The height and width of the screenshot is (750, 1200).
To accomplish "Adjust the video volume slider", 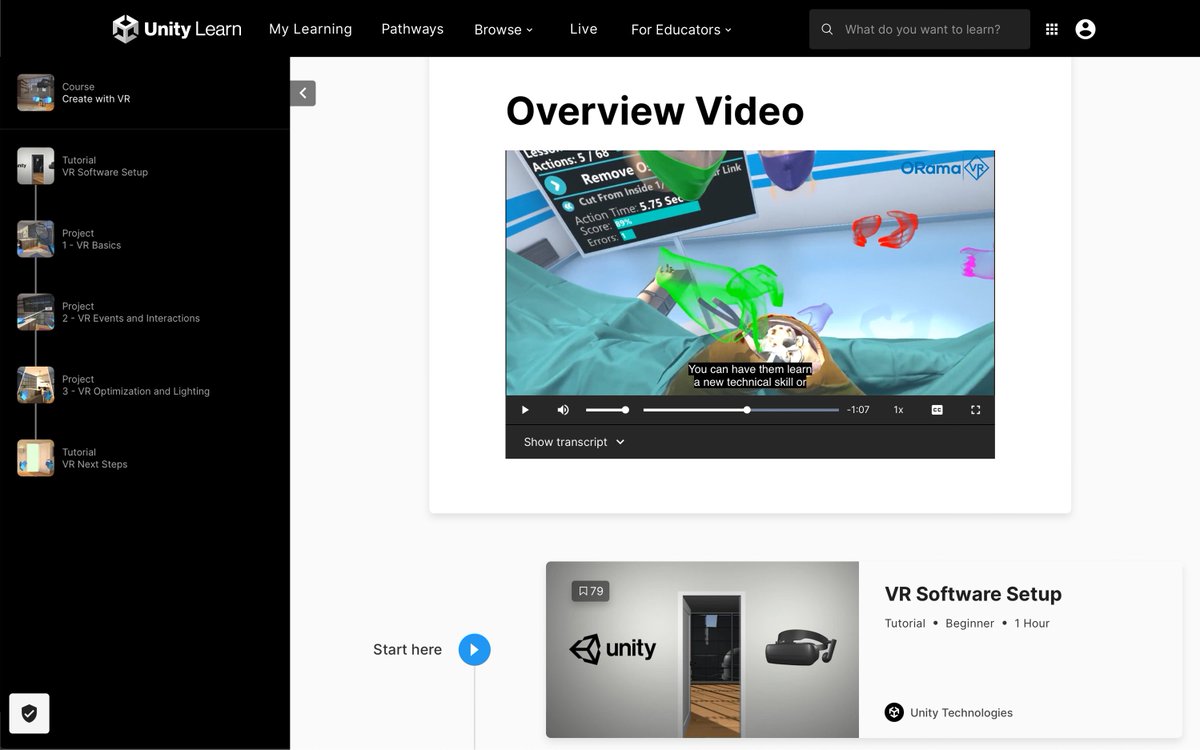I will tap(606, 410).
